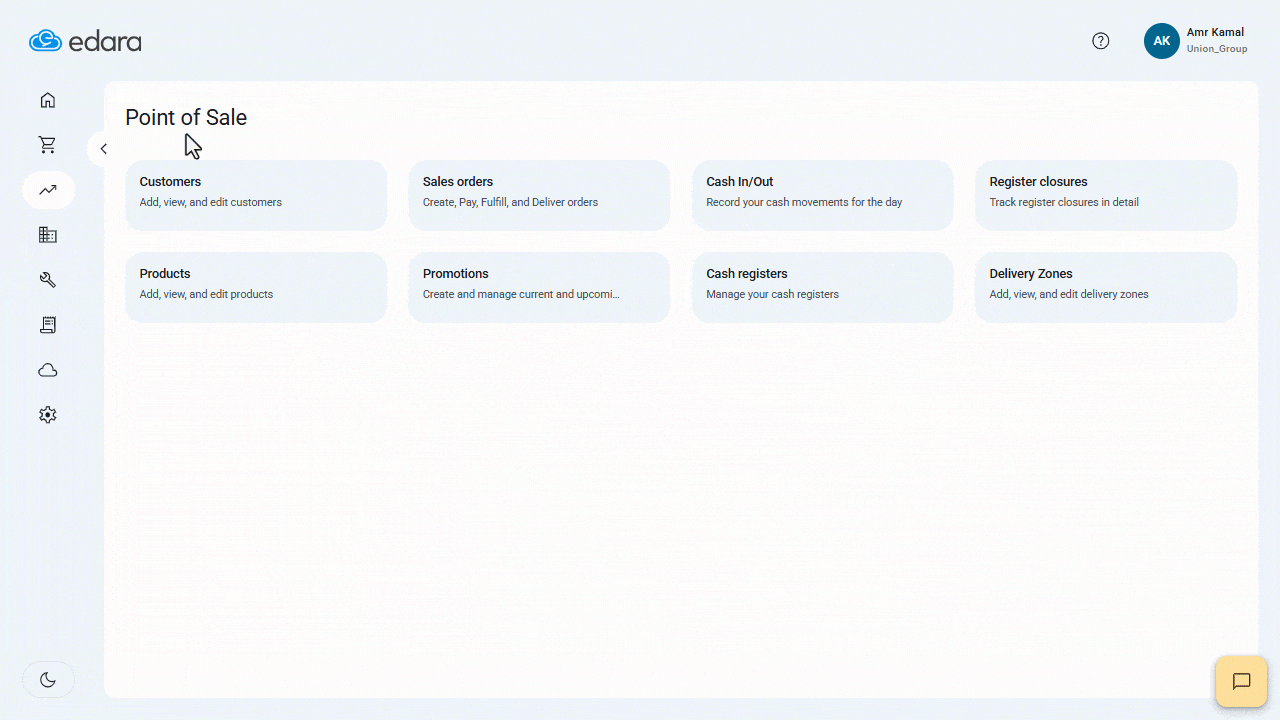
Task: Click the Union_Group organization label
Action: click(1217, 49)
